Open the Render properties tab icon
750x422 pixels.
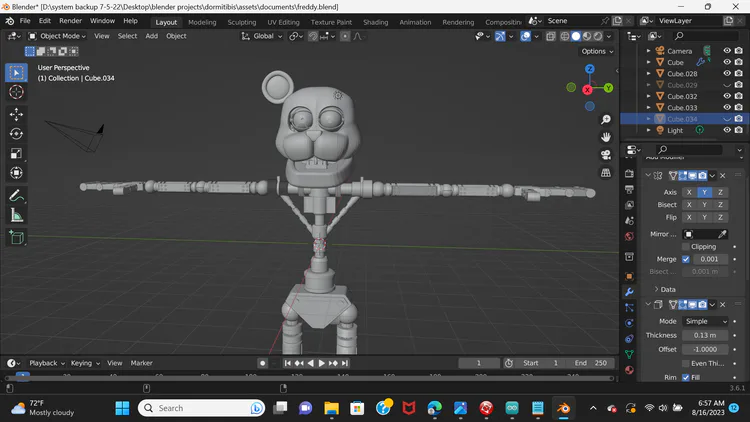629,174
